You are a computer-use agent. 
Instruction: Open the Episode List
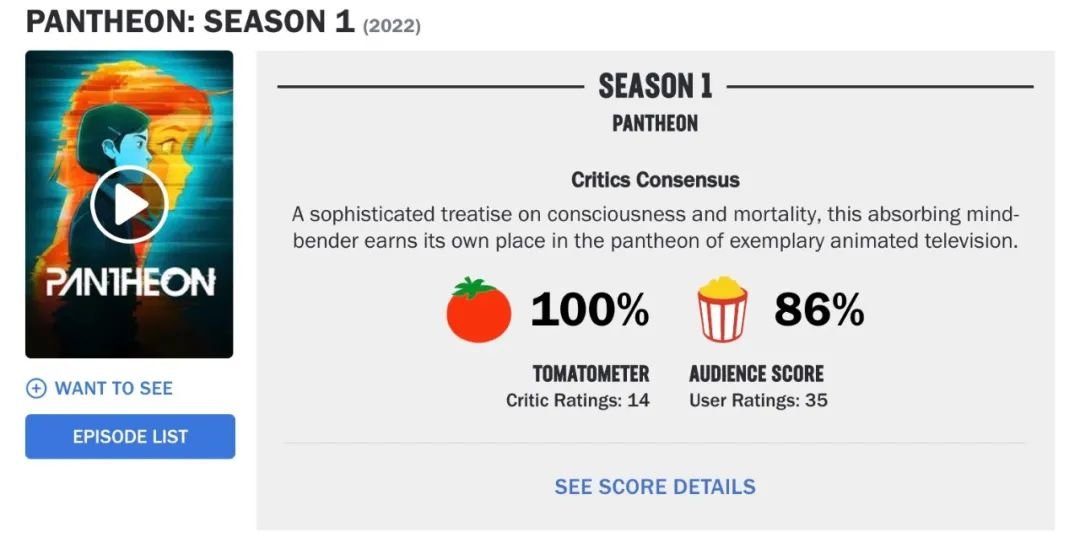pos(130,437)
